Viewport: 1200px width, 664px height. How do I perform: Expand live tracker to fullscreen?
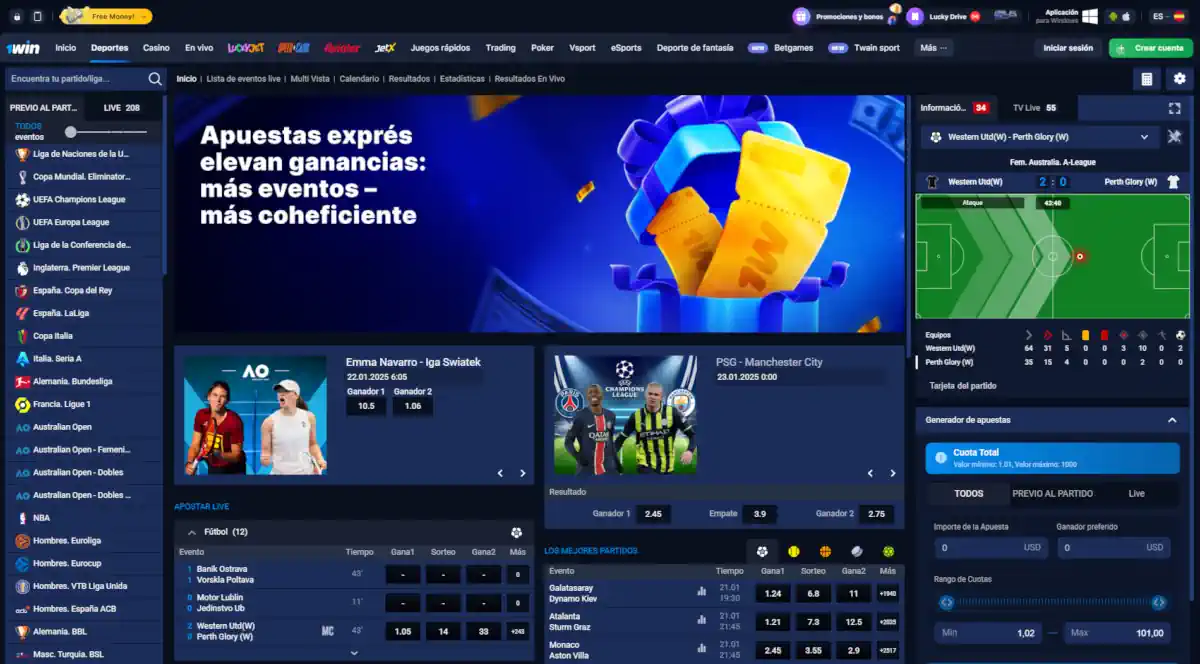1175,108
